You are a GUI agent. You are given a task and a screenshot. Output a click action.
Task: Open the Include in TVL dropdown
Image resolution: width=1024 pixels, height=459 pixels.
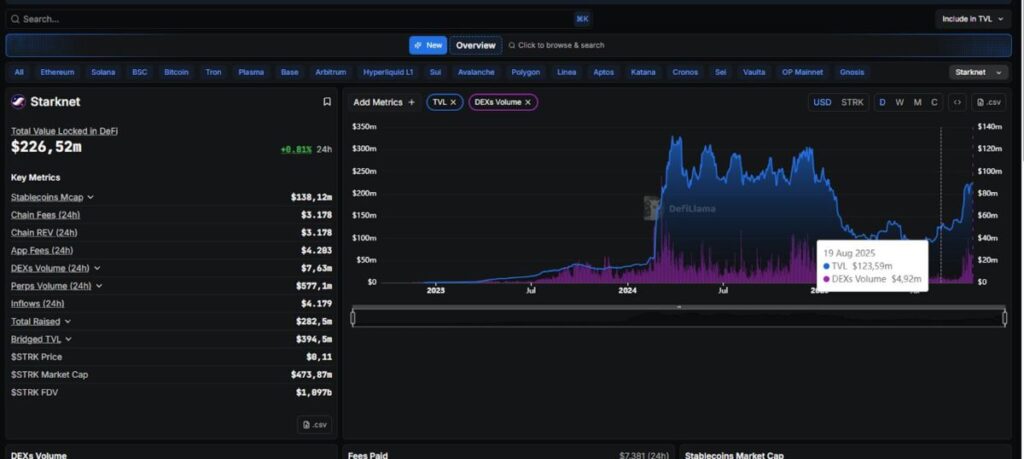click(x=973, y=18)
